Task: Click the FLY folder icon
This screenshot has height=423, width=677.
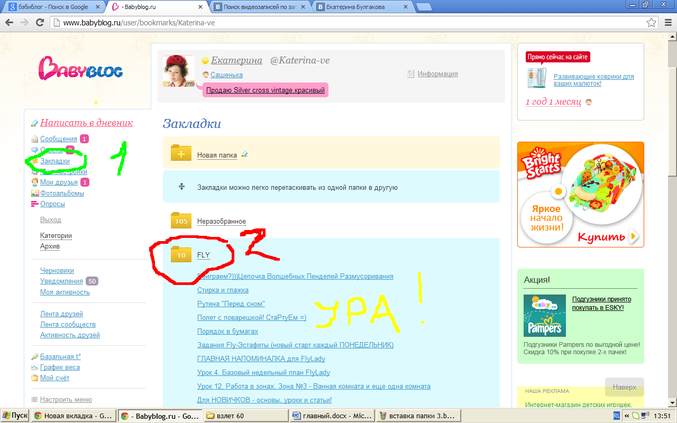Action: [181, 255]
